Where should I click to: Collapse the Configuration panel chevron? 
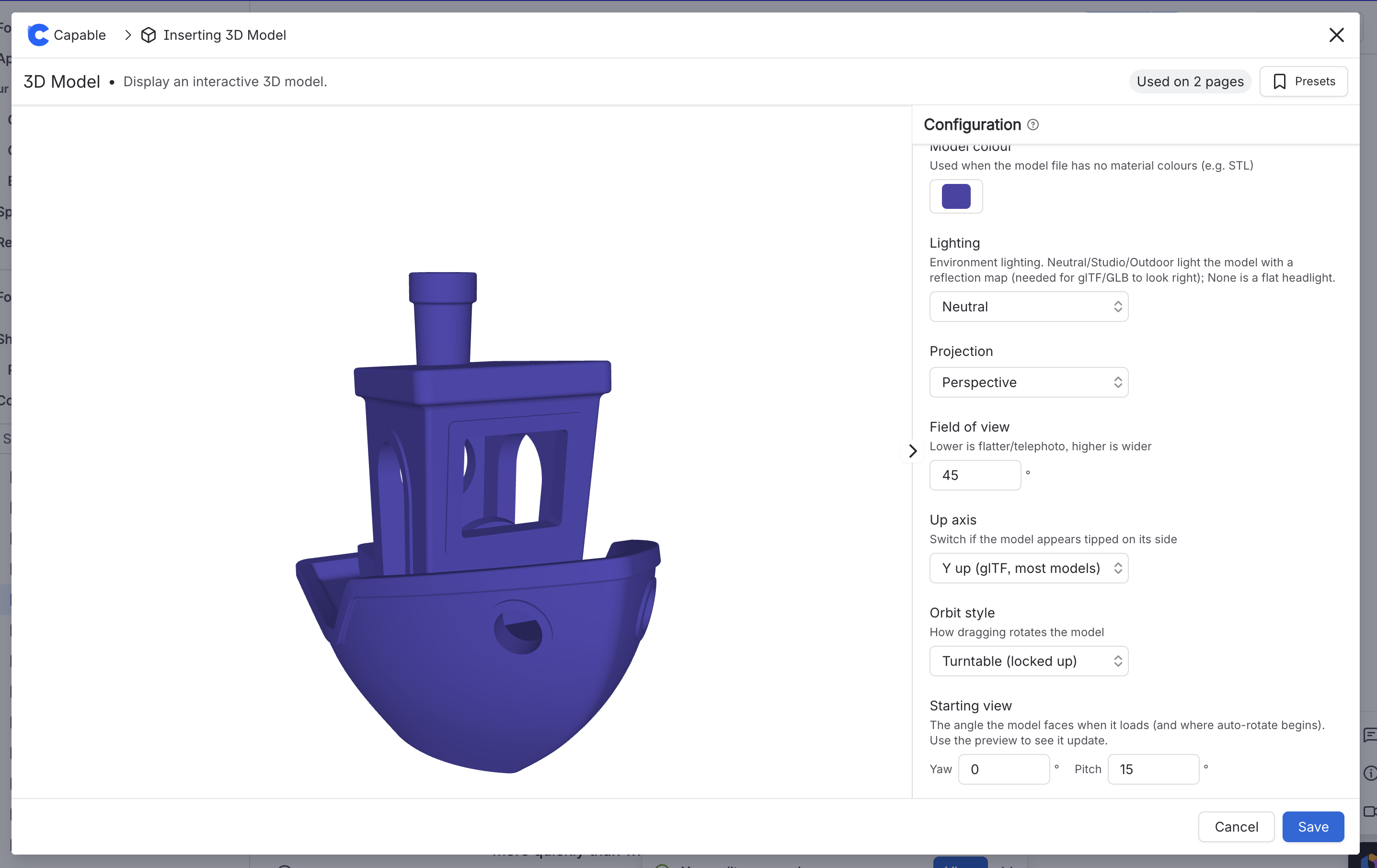[913, 451]
